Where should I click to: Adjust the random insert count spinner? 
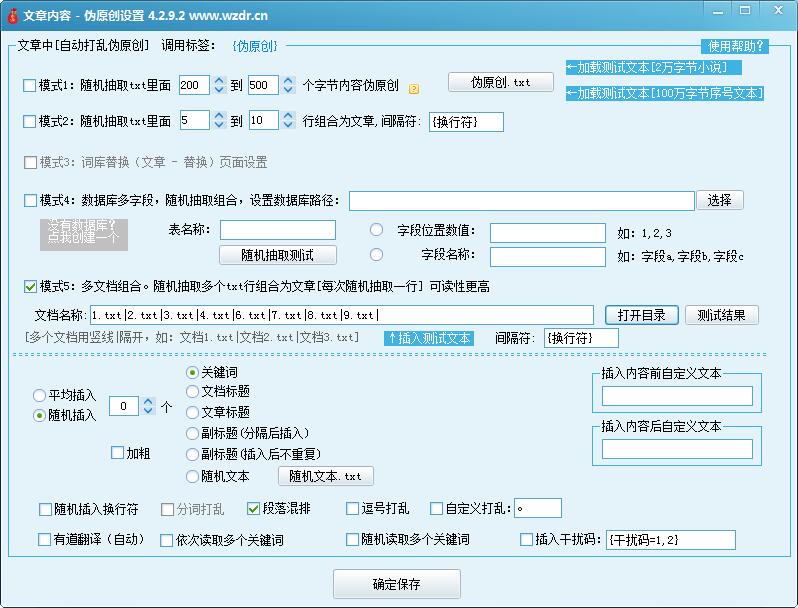148,406
